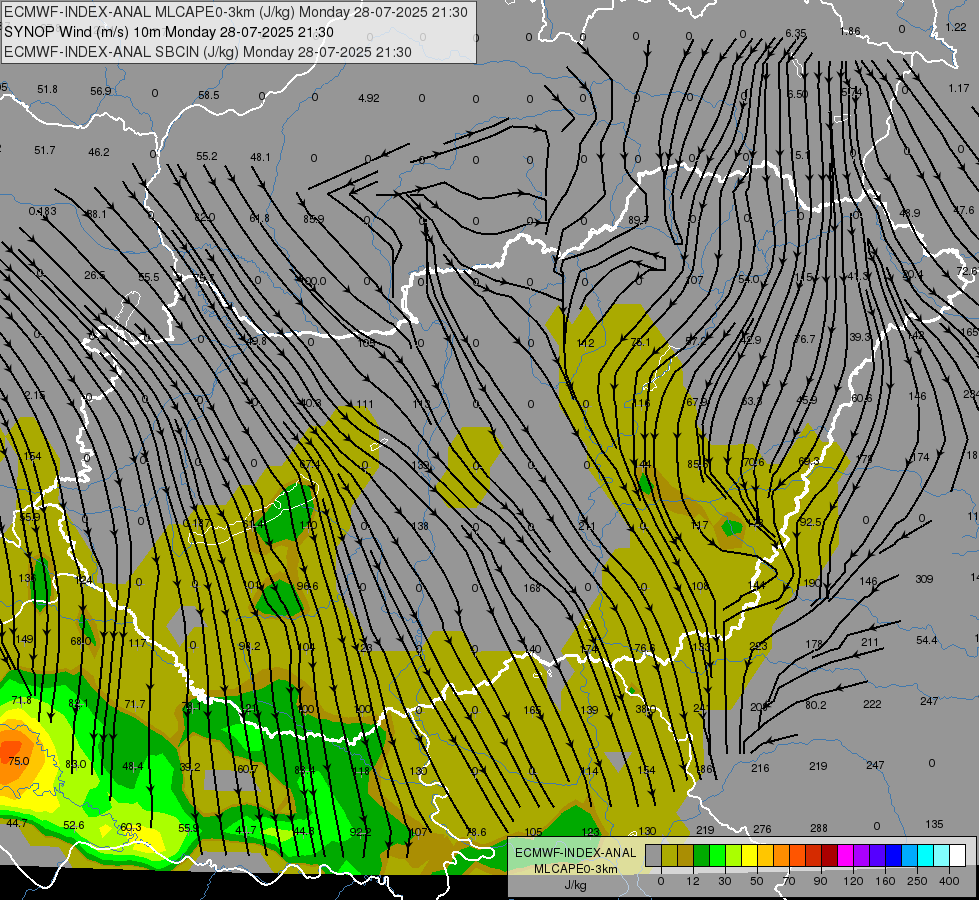979x900 pixels.
Task: Click the 0.183 value on the map
Action: (42, 211)
